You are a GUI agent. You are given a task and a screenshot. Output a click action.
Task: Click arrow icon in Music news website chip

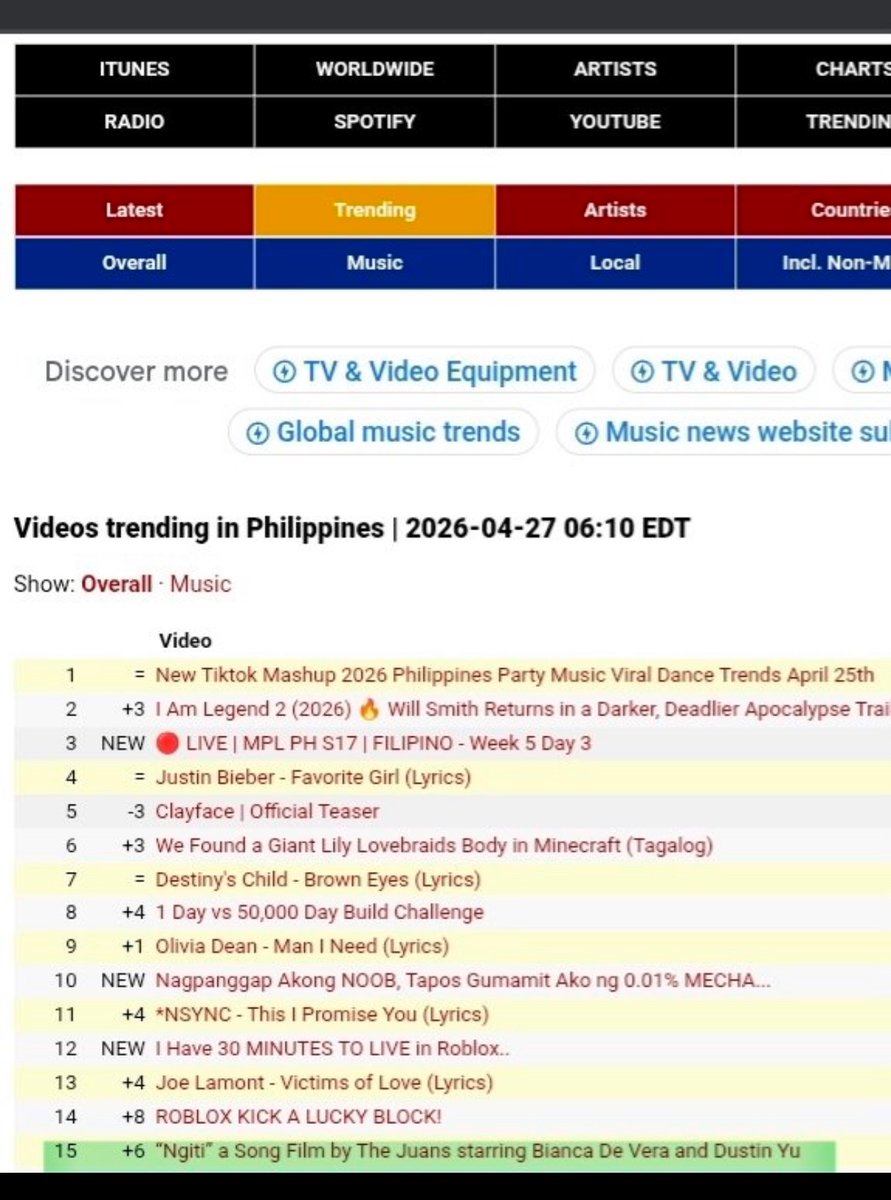(587, 433)
